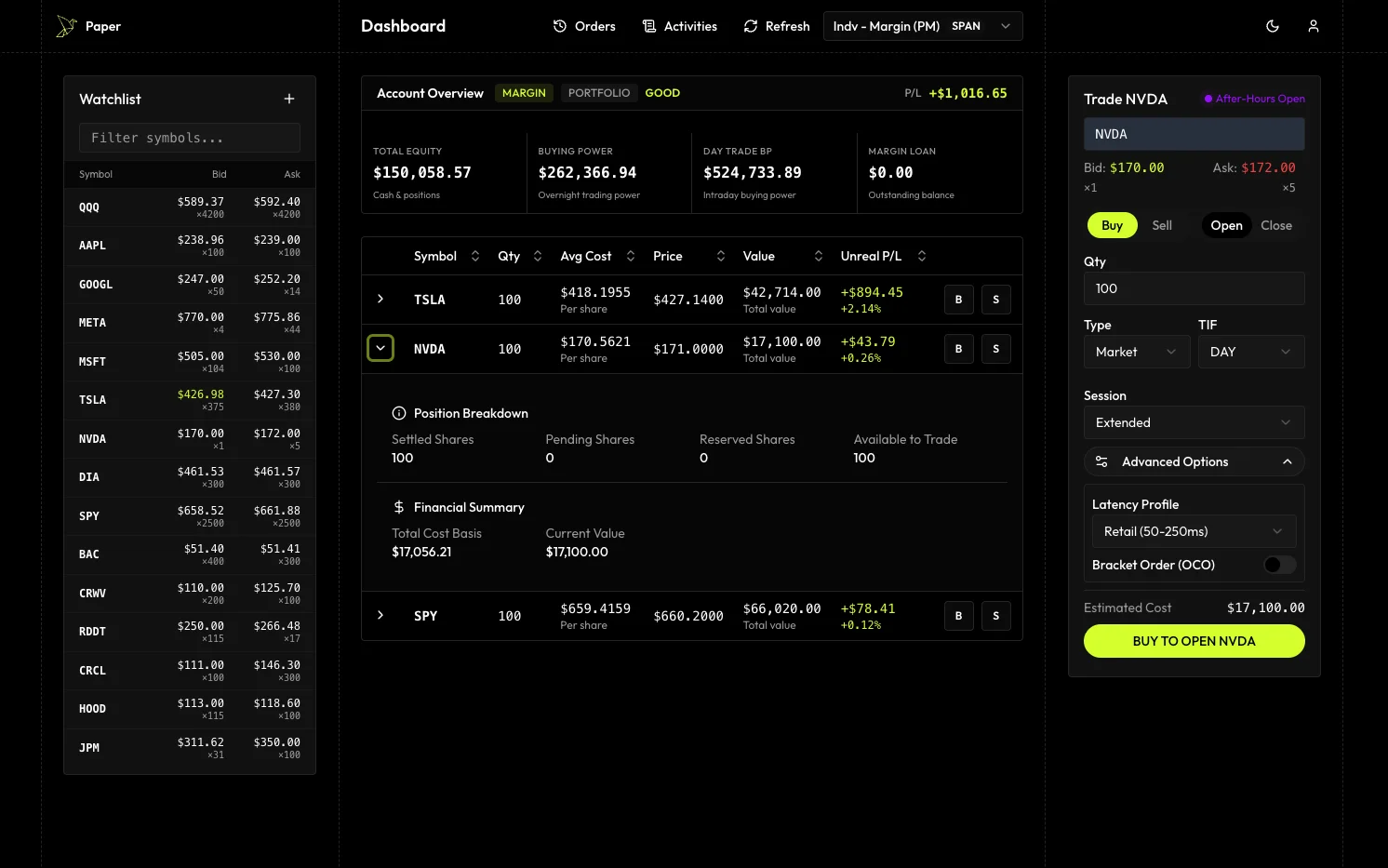1388x868 pixels.
Task: Expand the TSLA position row
Action: [x=380, y=299]
